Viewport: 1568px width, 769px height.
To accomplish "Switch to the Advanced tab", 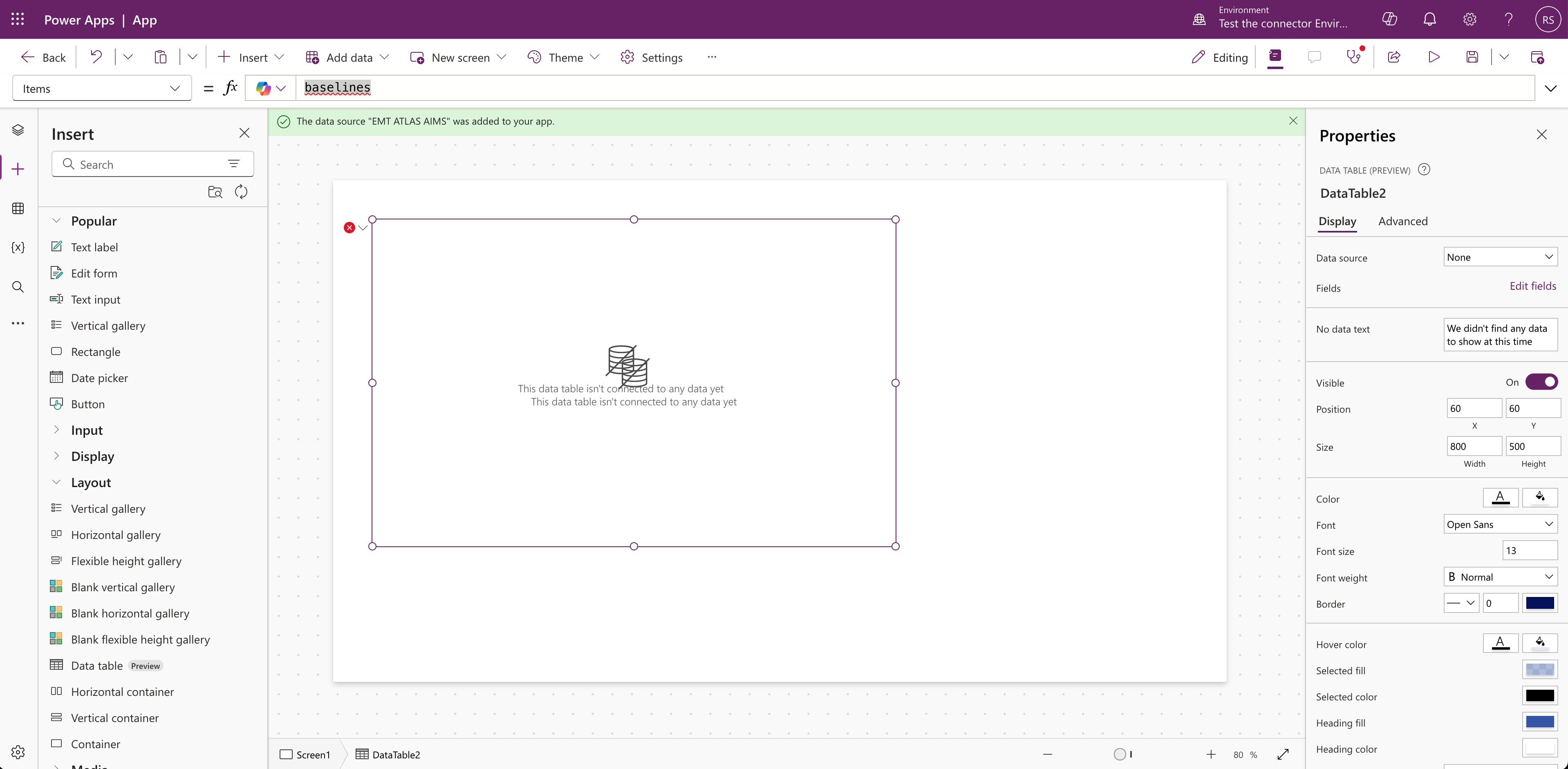I will point(1402,221).
